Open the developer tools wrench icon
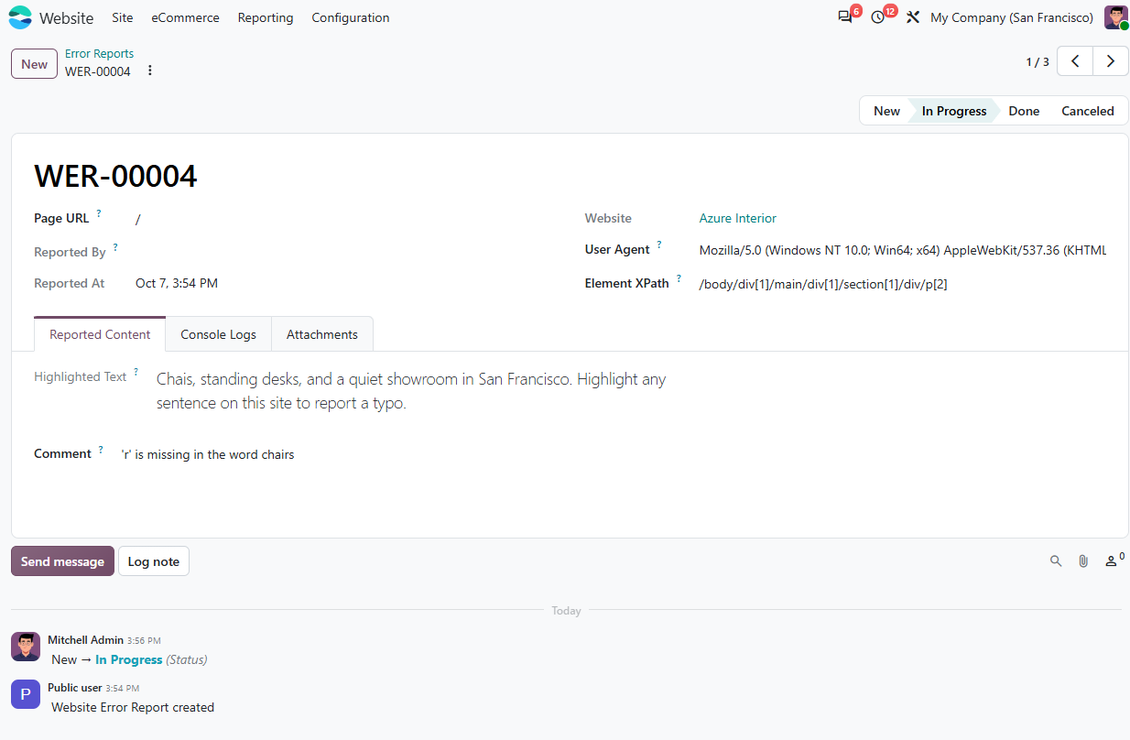The width and height of the screenshot is (1130, 740). (x=912, y=17)
